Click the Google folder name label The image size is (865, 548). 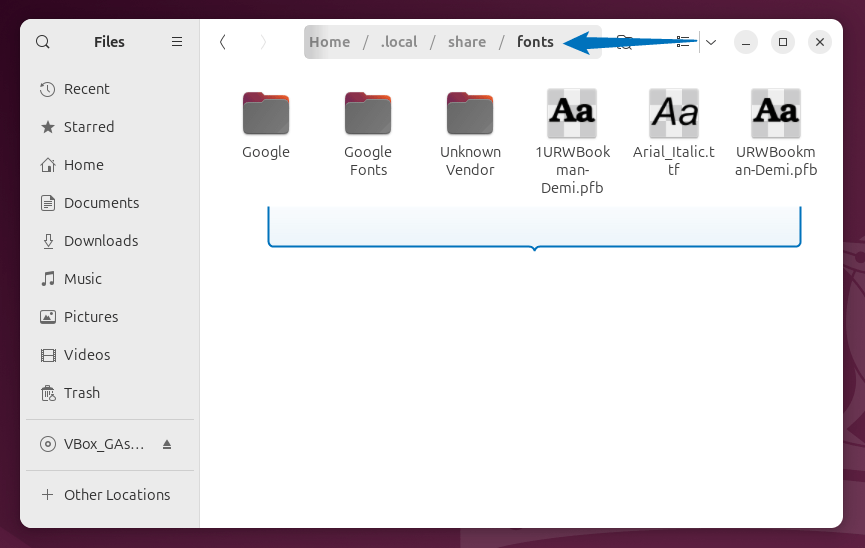[265, 152]
